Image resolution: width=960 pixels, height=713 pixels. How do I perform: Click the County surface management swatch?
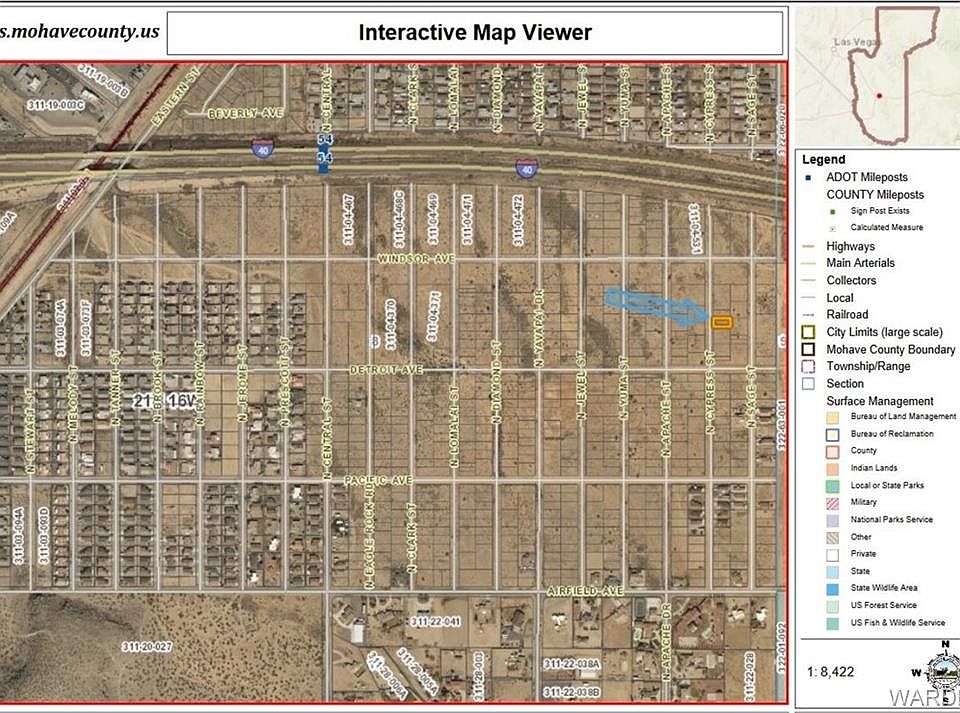tap(832, 452)
